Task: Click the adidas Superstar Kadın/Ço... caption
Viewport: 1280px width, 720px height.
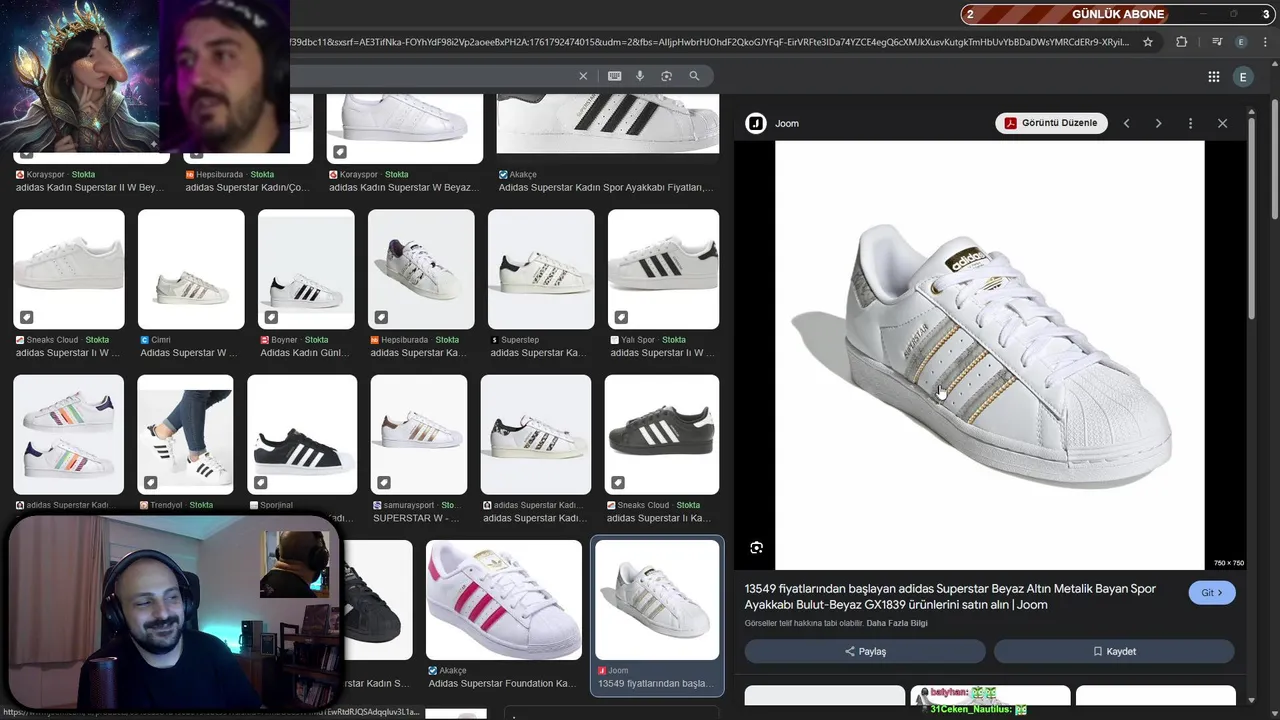Action: [x=248, y=187]
